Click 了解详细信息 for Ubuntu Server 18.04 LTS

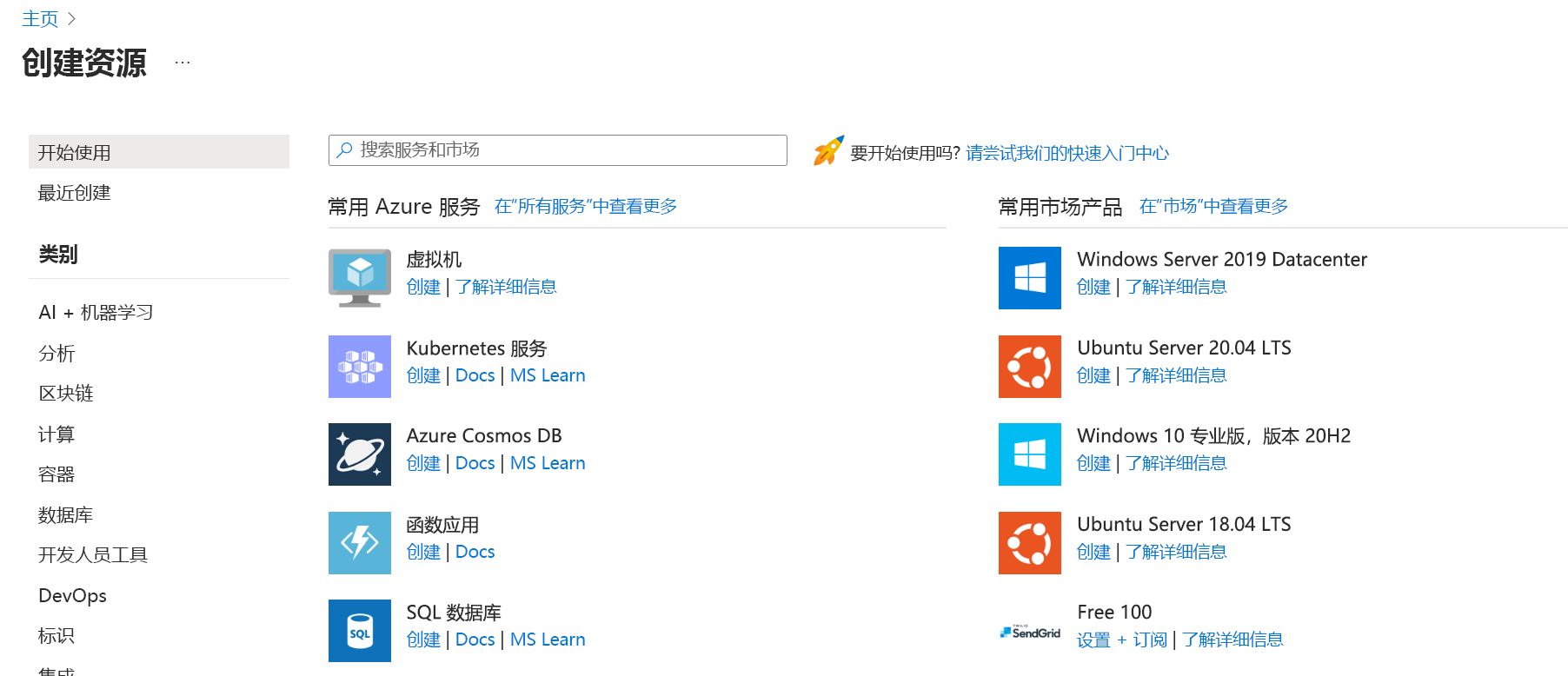(x=1176, y=552)
